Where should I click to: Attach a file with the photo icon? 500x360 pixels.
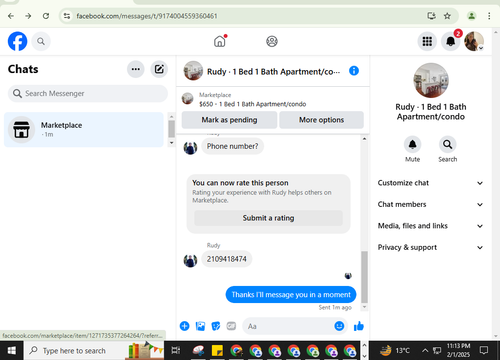(200, 326)
